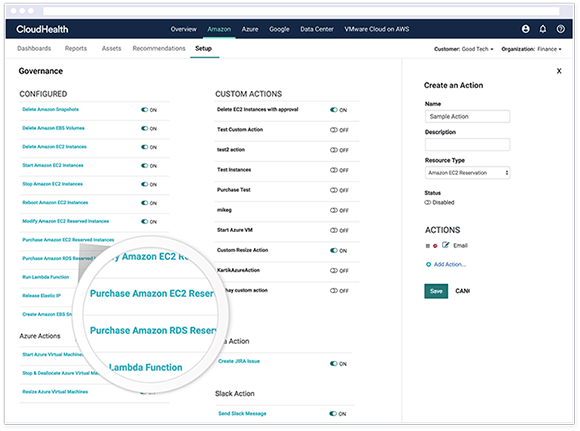Click the browser address bar

click(x=301, y=11)
